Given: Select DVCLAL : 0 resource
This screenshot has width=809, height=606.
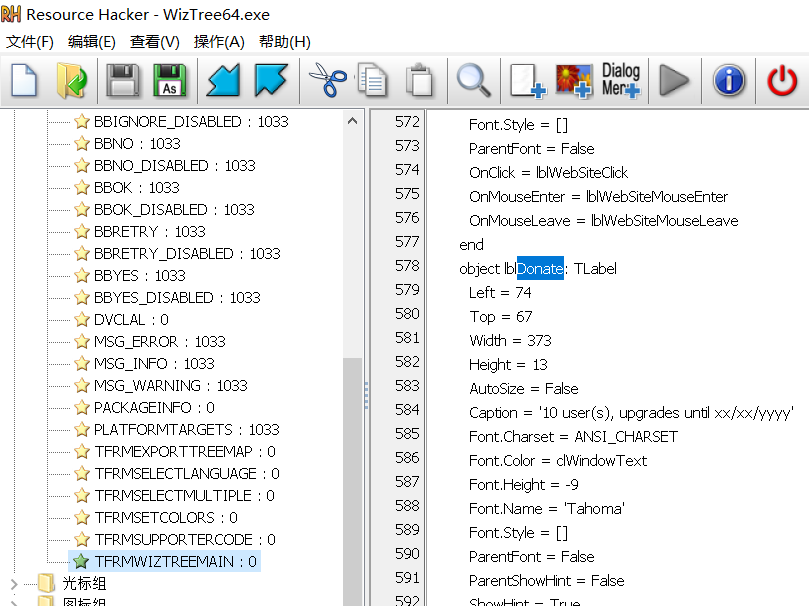Looking at the screenshot, I should pyautogui.click(x=131, y=320).
